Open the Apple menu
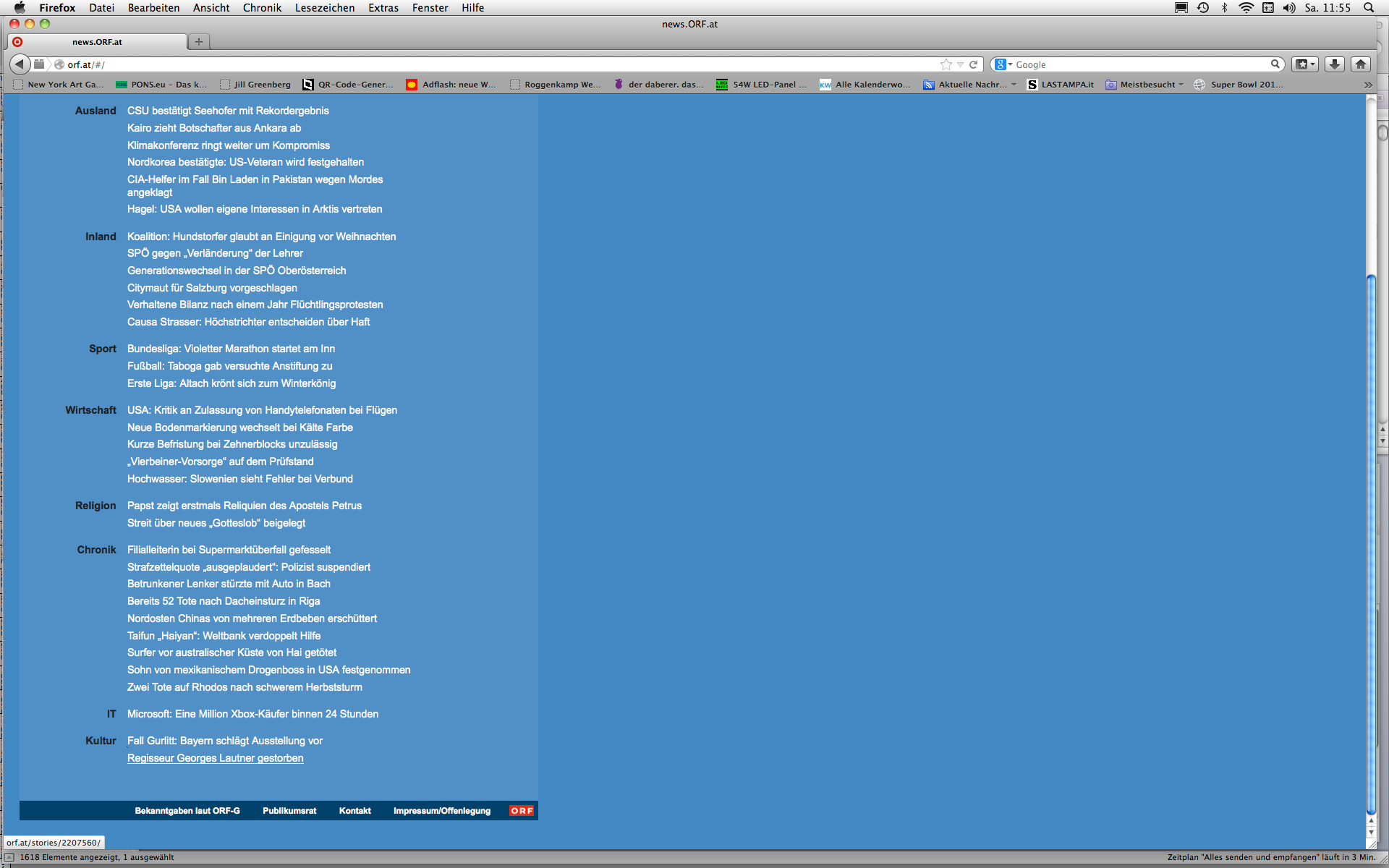The width and height of the screenshot is (1389, 868). point(20,7)
